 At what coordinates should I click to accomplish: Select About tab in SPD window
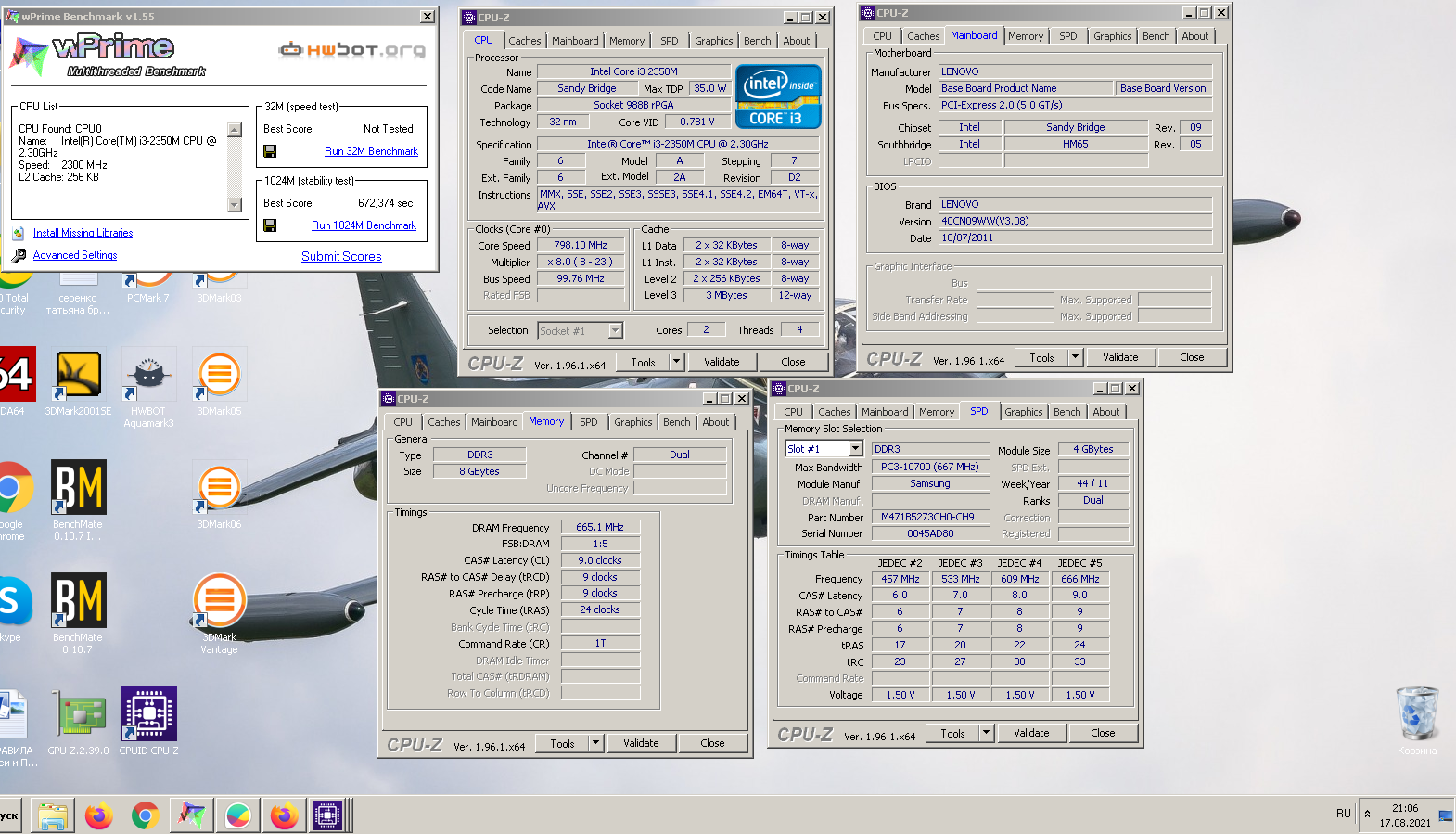point(1105,412)
